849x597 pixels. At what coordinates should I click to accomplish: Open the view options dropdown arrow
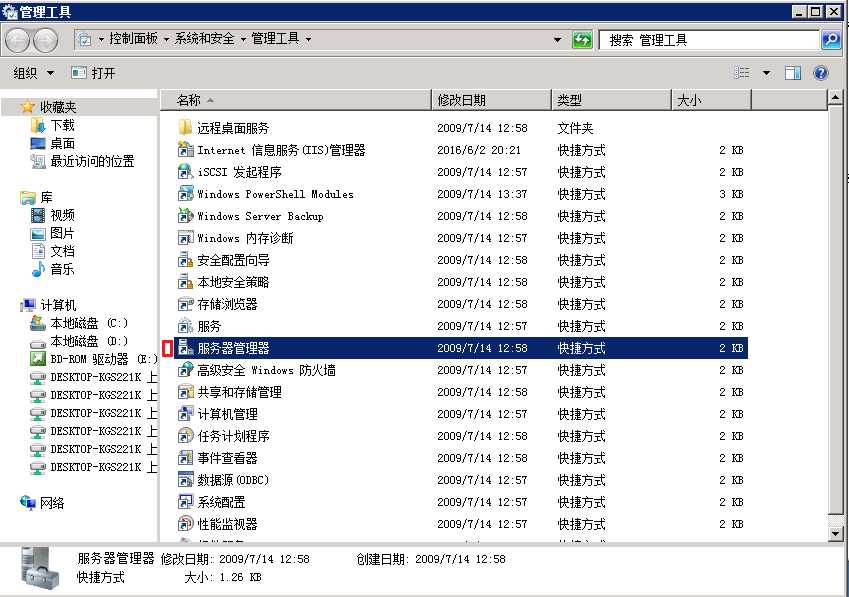click(x=767, y=73)
